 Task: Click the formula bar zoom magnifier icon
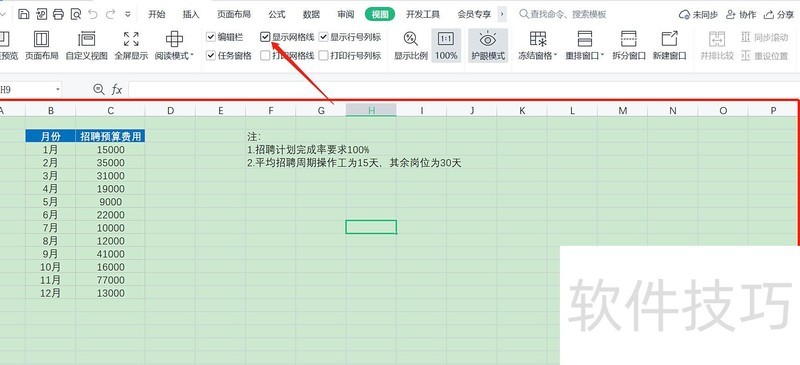(98, 90)
